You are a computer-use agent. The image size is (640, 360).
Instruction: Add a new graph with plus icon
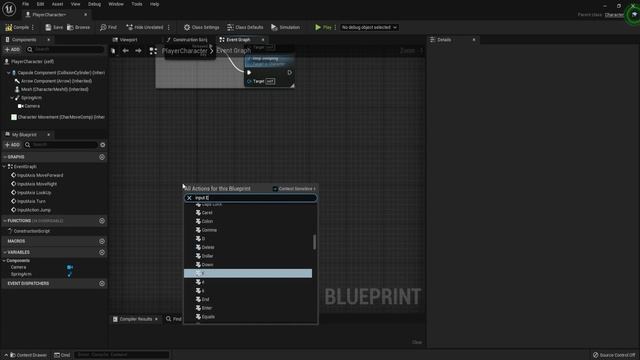pyautogui.click(x=102, y=157)
